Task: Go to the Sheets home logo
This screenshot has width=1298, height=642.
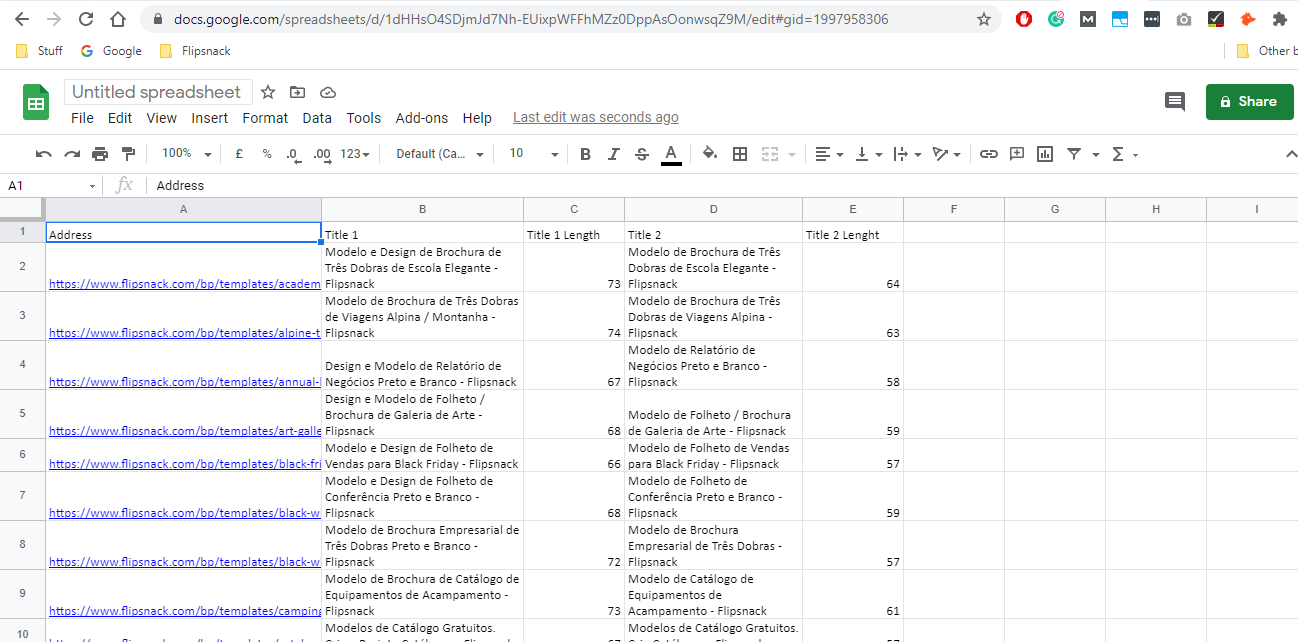Action: click(x=36, y=102)
